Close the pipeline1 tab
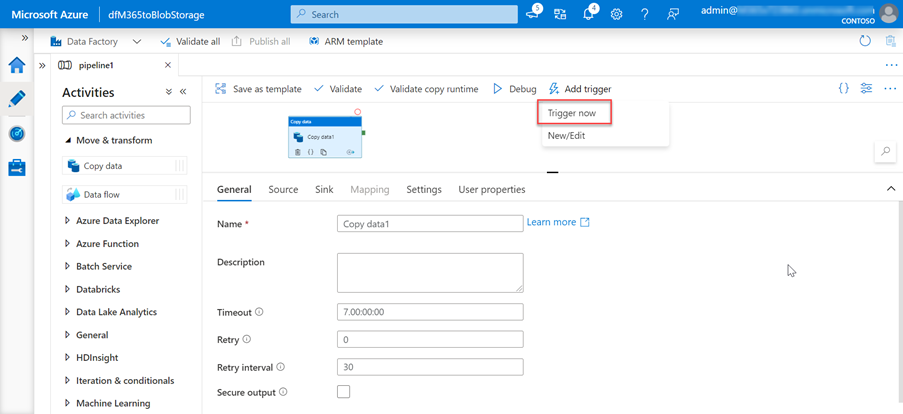The height and width of the screenshot is (414, 903). click(168, 65)
